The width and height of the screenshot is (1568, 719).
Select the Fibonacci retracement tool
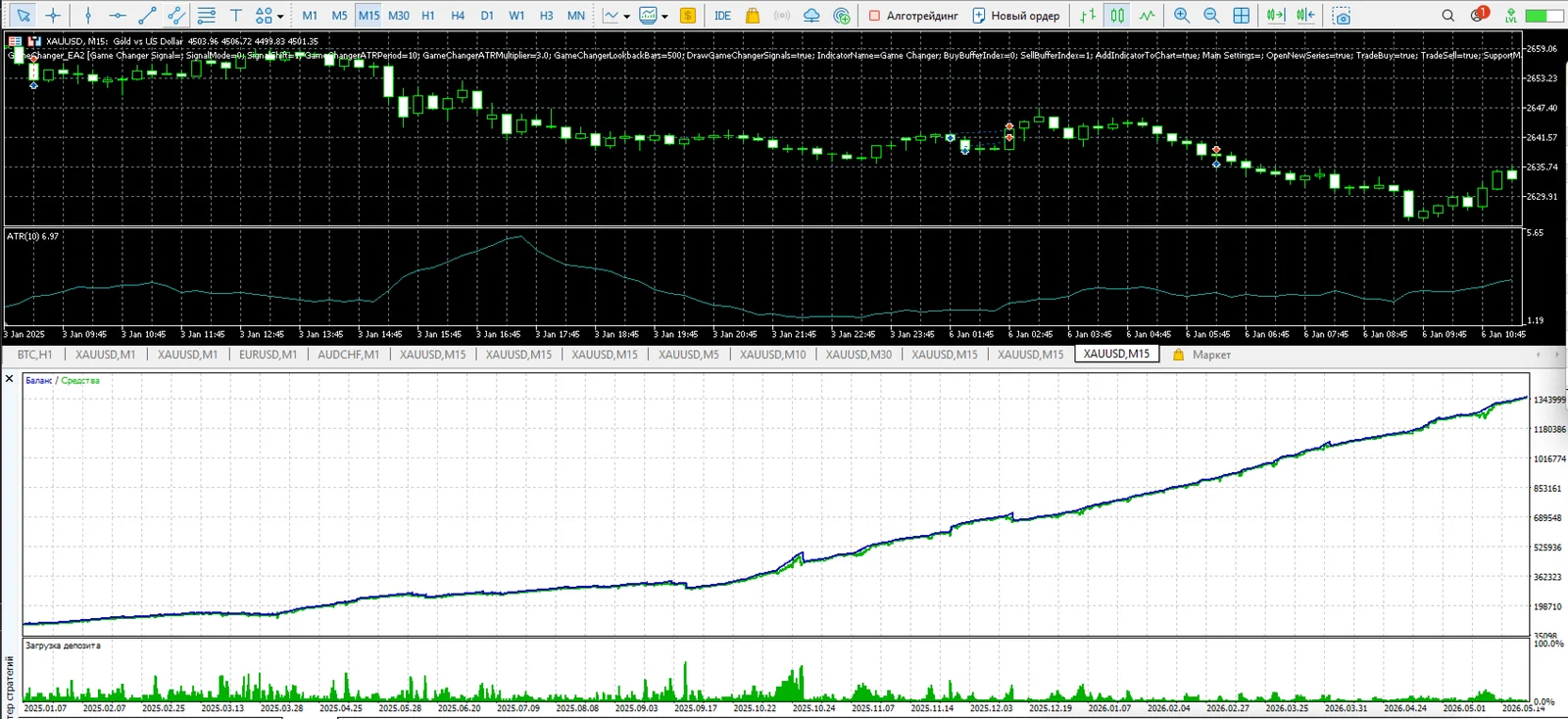tap(207, 16)
